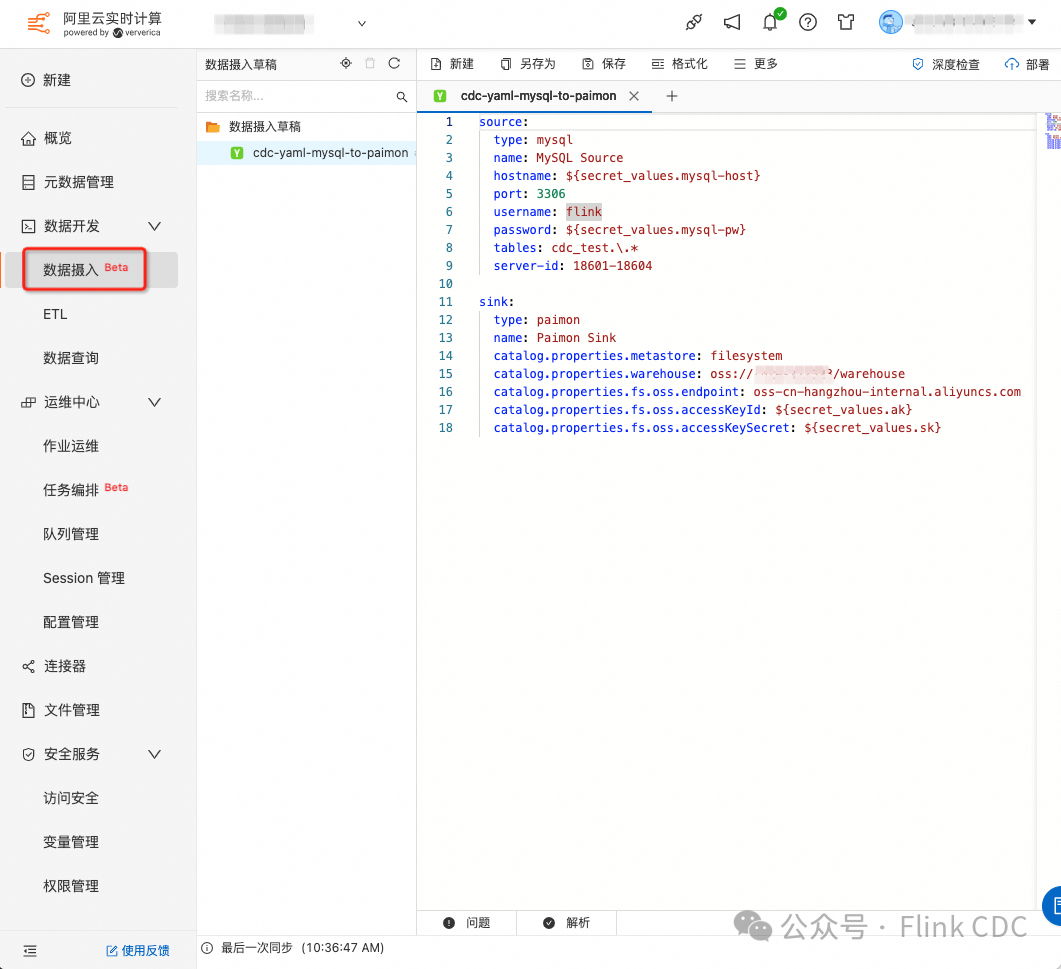The width and height of the screenshot is (1061, 969).
Task: Open the 更多 more menu
Action: point(756,64)
